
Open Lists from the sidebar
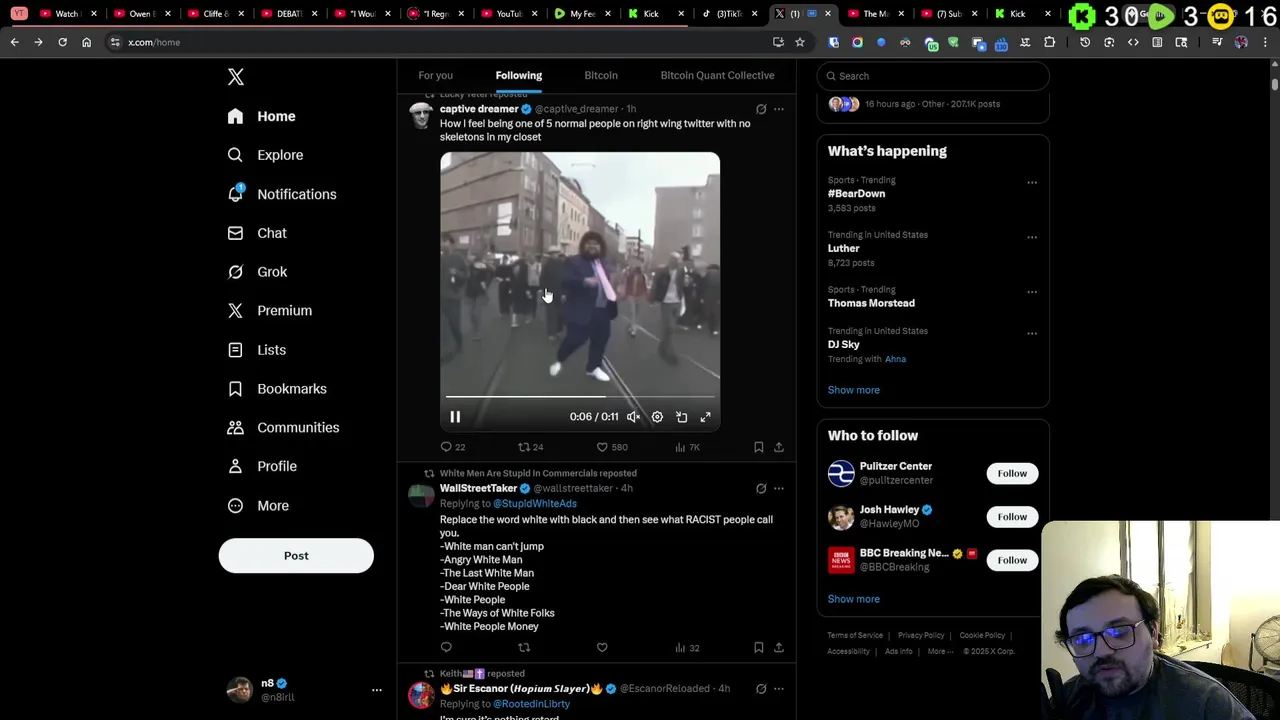257,350
